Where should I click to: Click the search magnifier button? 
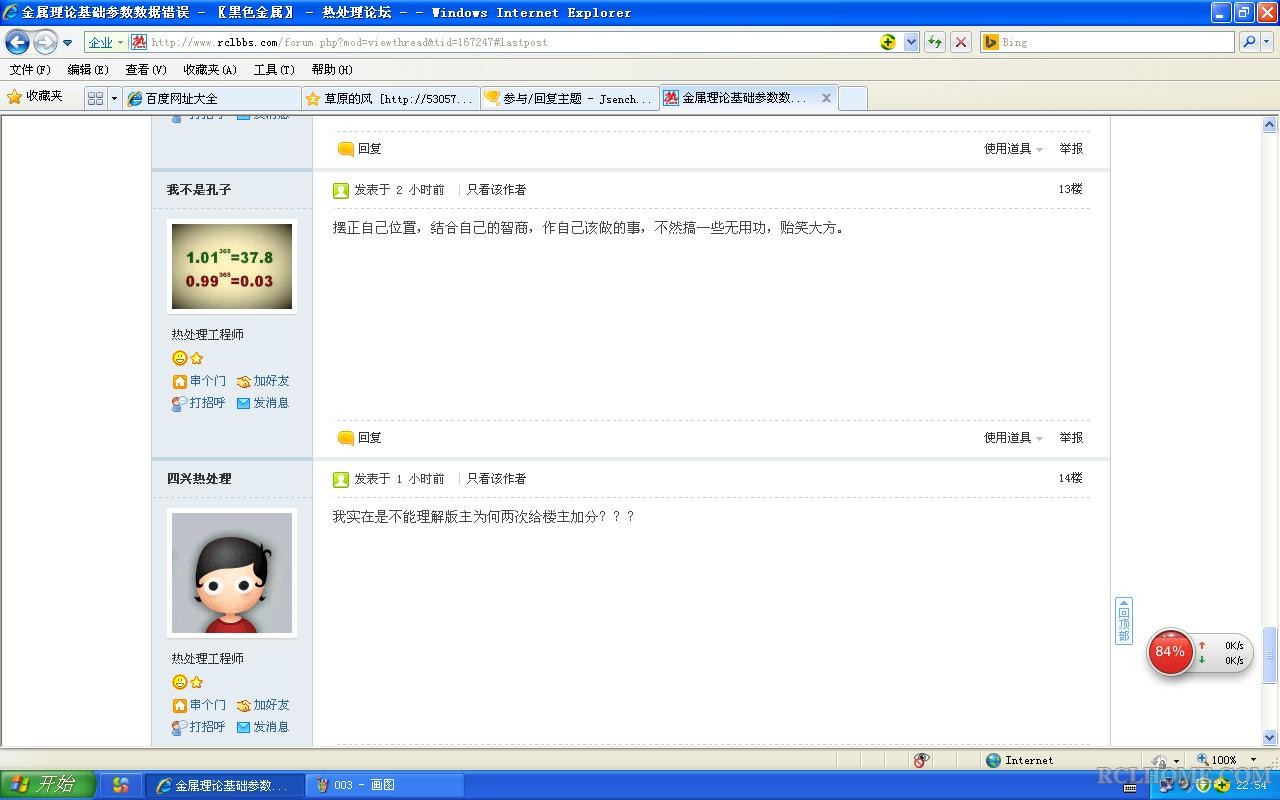[1248, 42]
